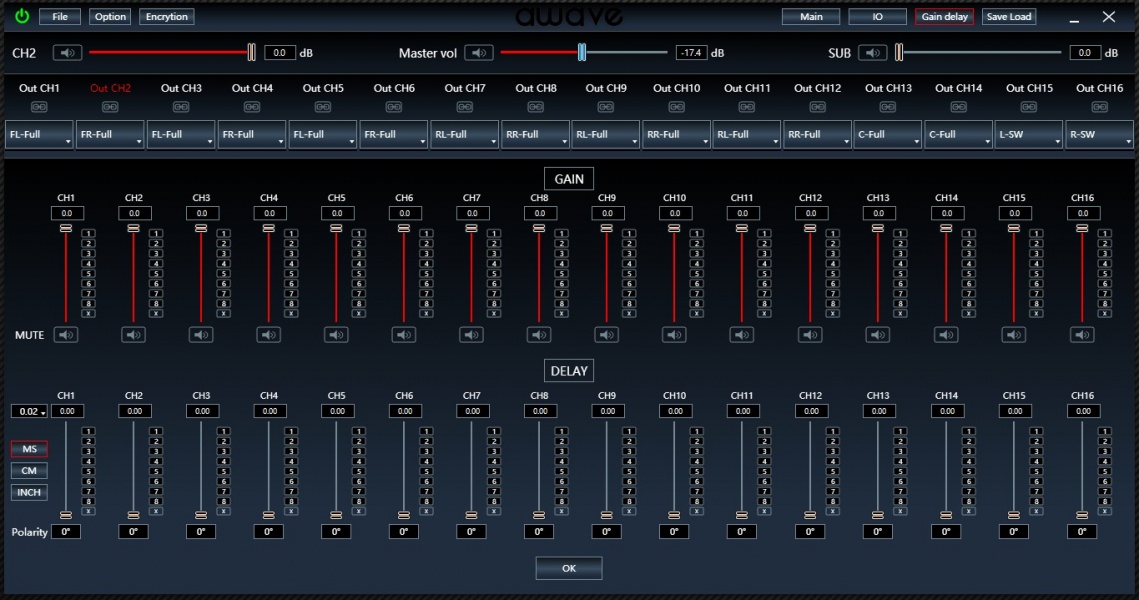Toggle CH8 polarity 0° box

click(x=539, y=532)
